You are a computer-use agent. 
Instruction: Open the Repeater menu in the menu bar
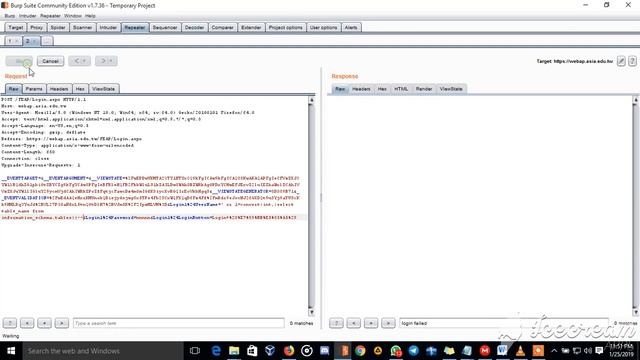click(x=50, y=16)
